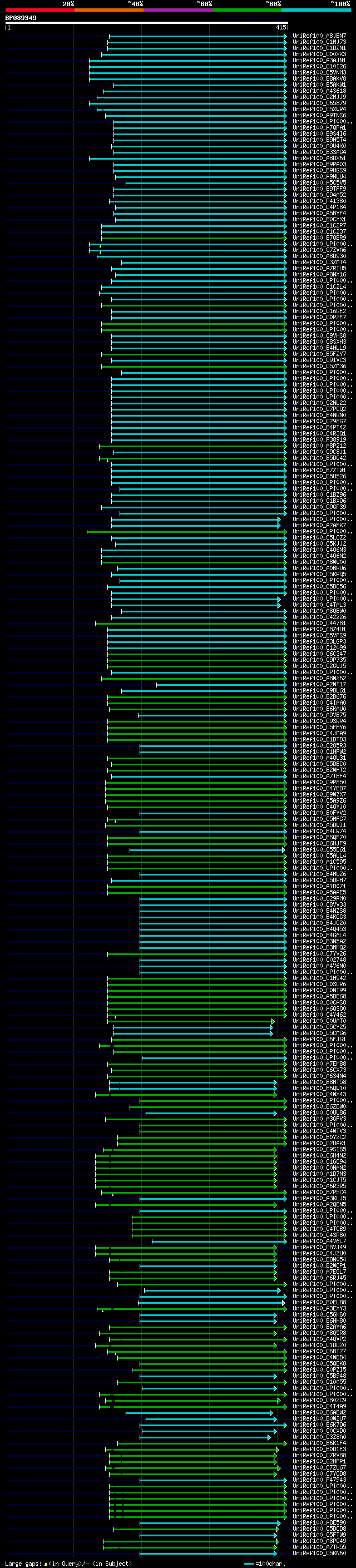
Task: Select label UniRef100_Q5KN60
Action: (x=319, y=1553)
